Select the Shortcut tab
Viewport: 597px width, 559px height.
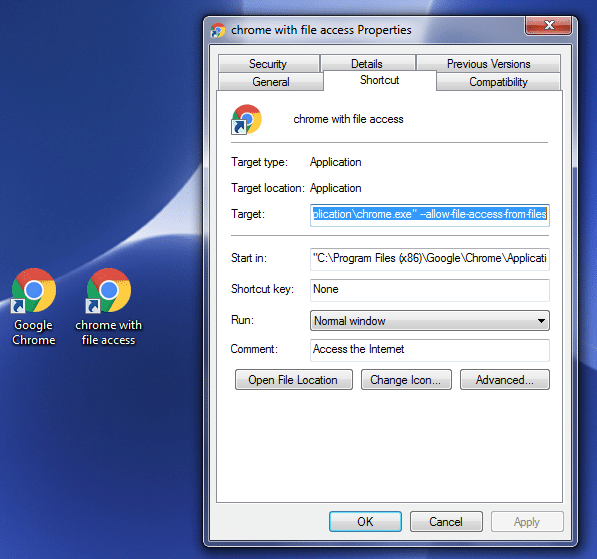[380, 80]
